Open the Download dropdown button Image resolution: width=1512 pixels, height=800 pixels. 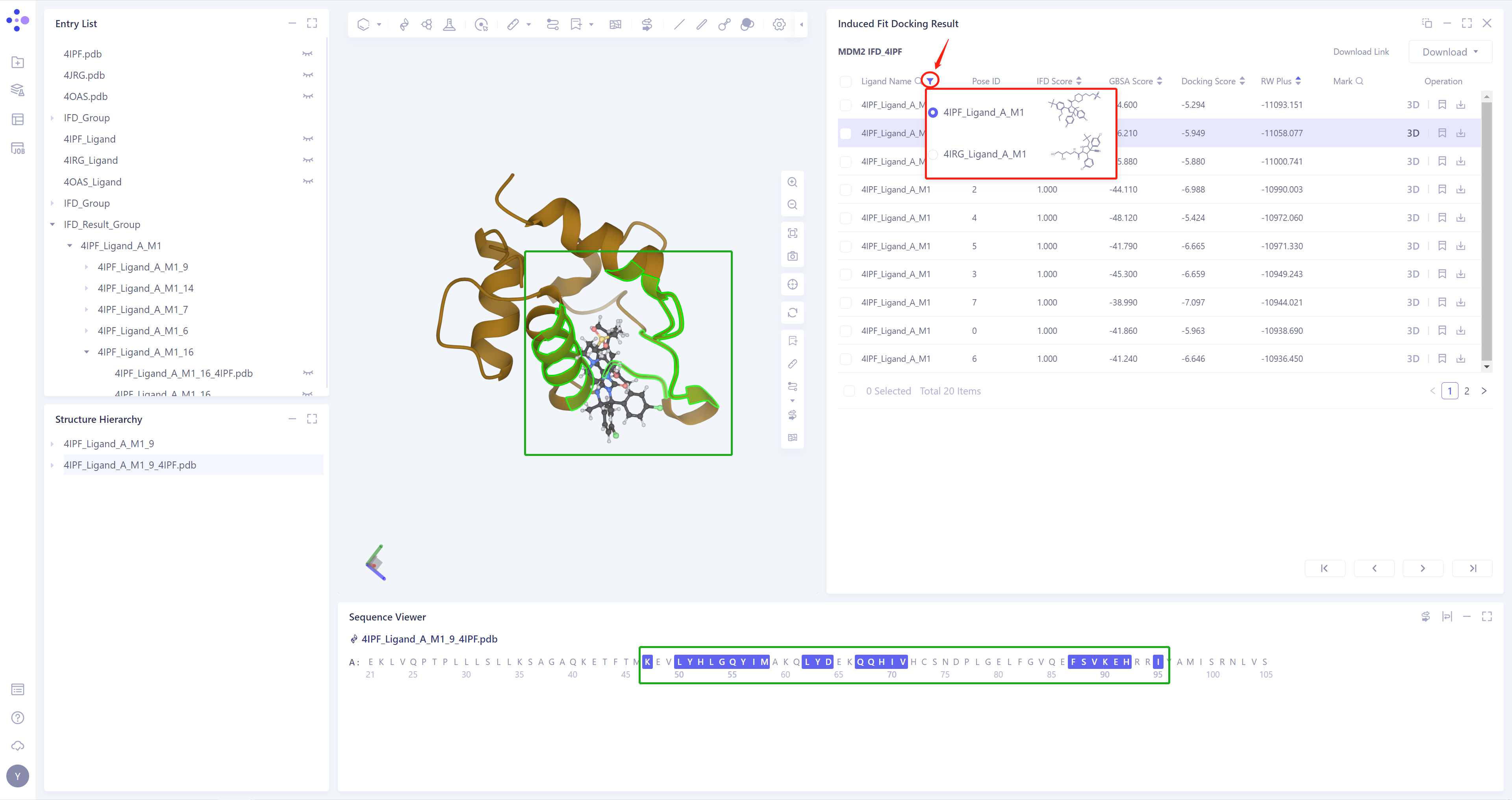(x=1450, y=52)
